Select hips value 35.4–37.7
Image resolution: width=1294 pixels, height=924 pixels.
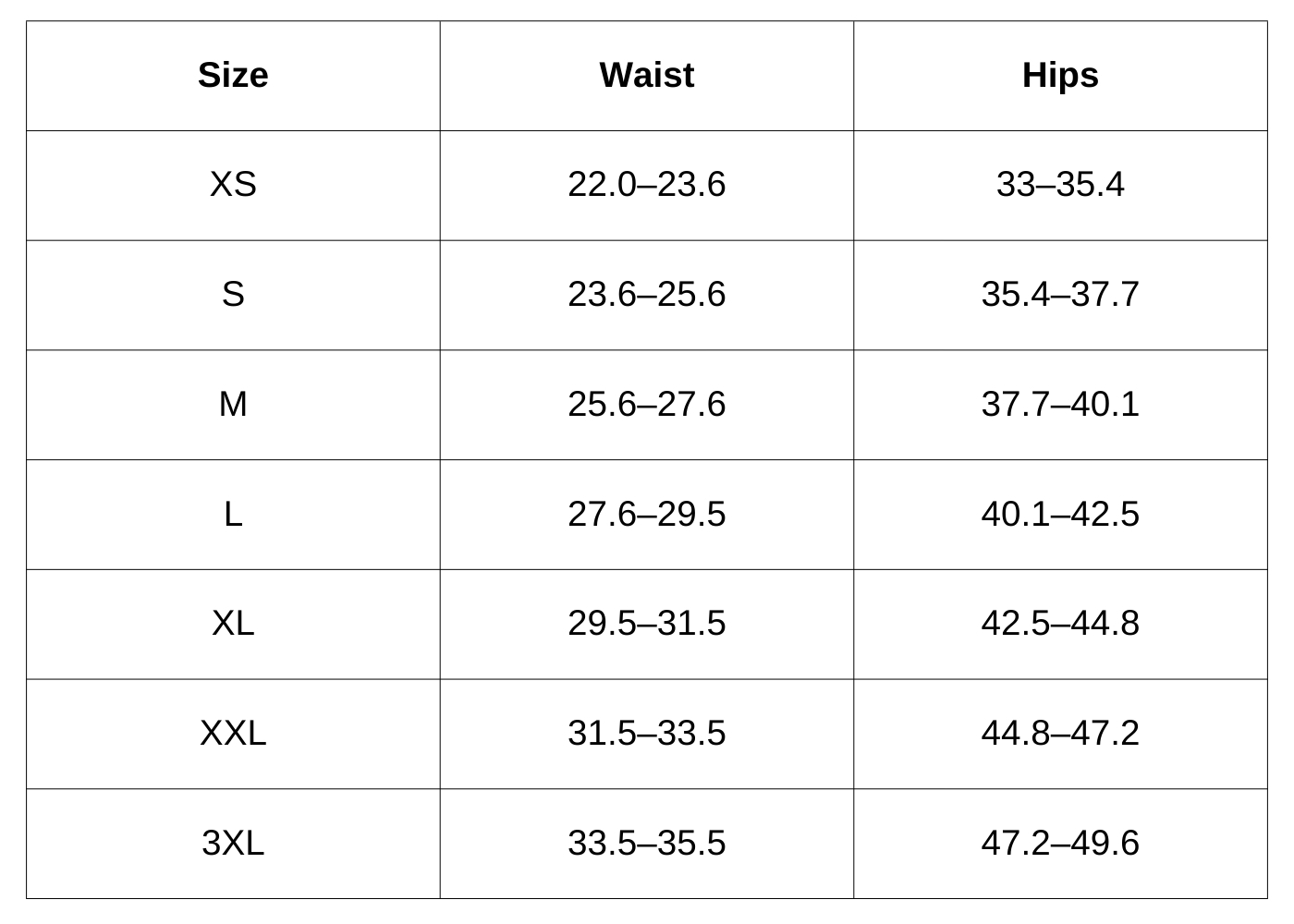[1060, 295]
